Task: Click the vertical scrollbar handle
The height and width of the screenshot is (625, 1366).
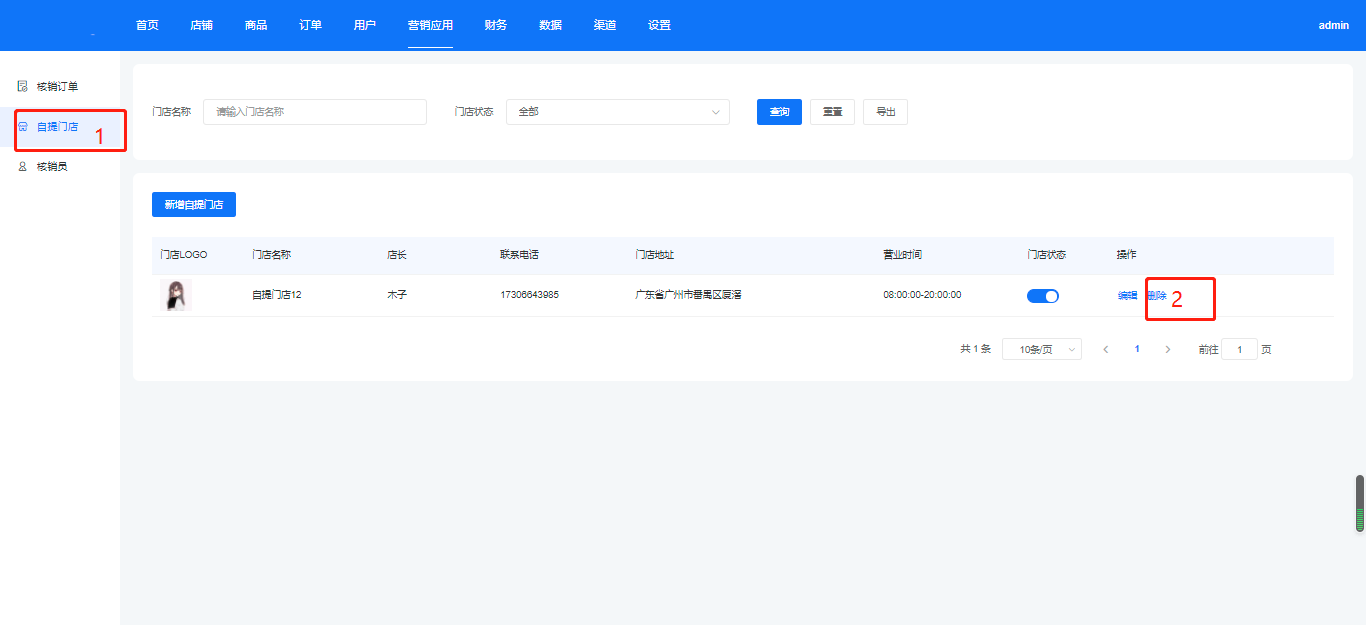Action: (x=1359, y=503)
